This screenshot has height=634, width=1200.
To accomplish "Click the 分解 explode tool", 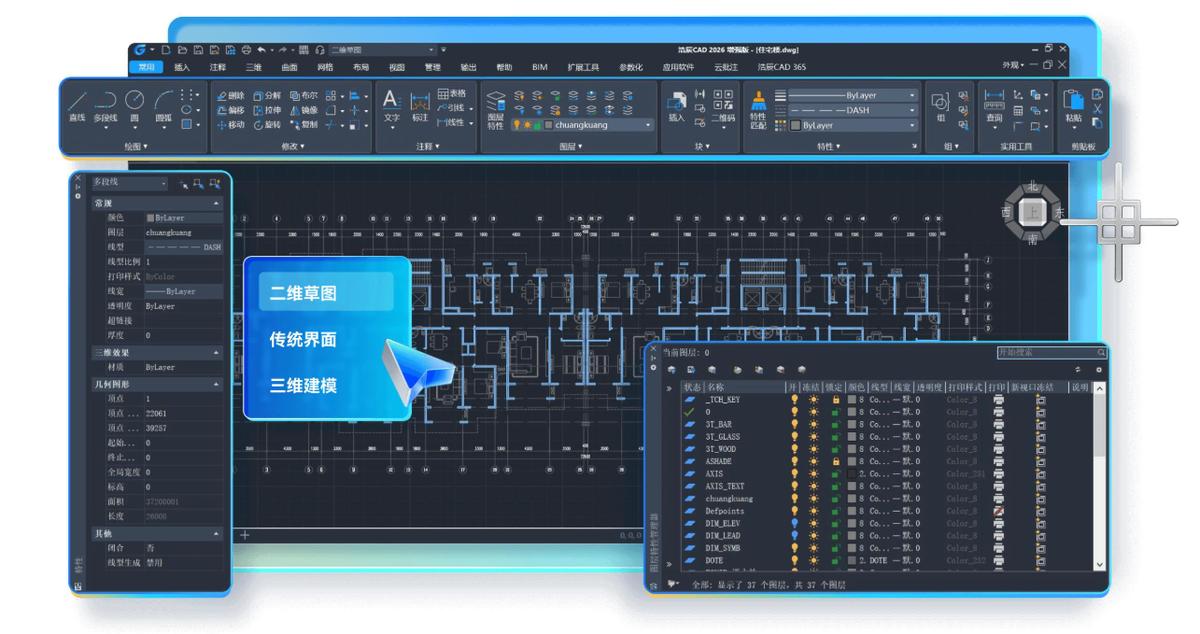I will coord(267,95).
